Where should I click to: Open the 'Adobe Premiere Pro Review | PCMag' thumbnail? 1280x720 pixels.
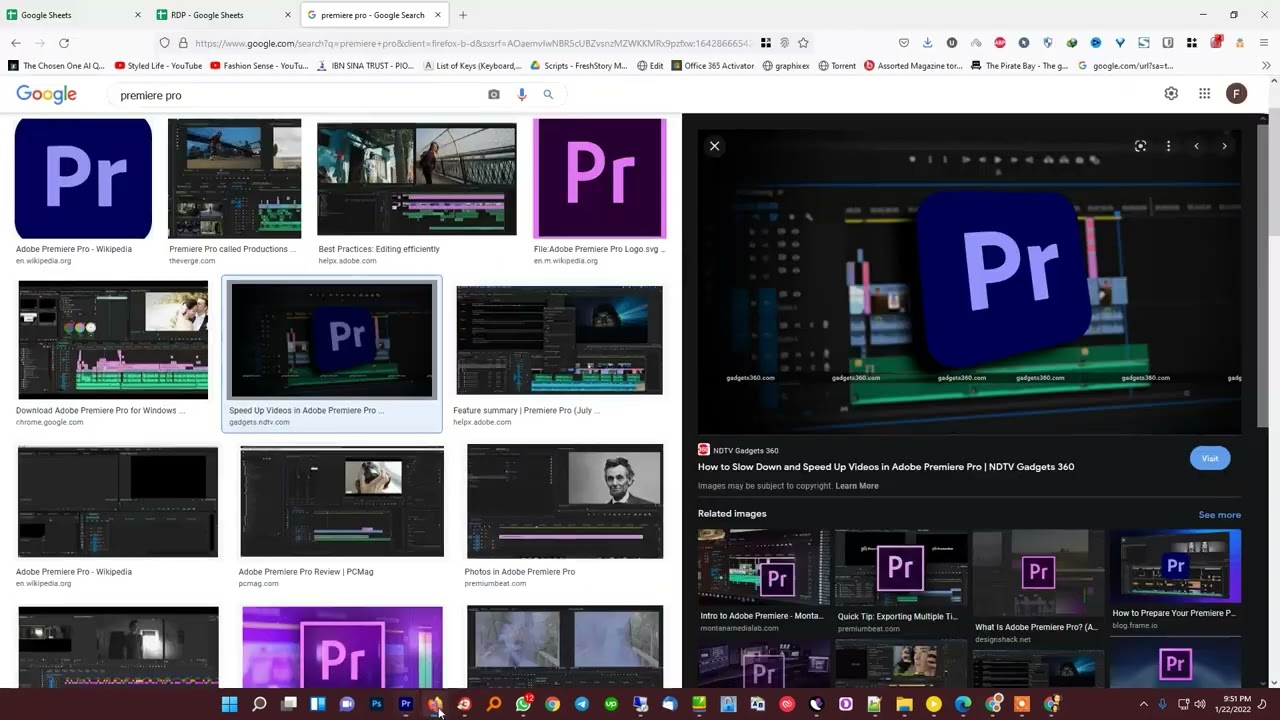click(x=342, y=502)
